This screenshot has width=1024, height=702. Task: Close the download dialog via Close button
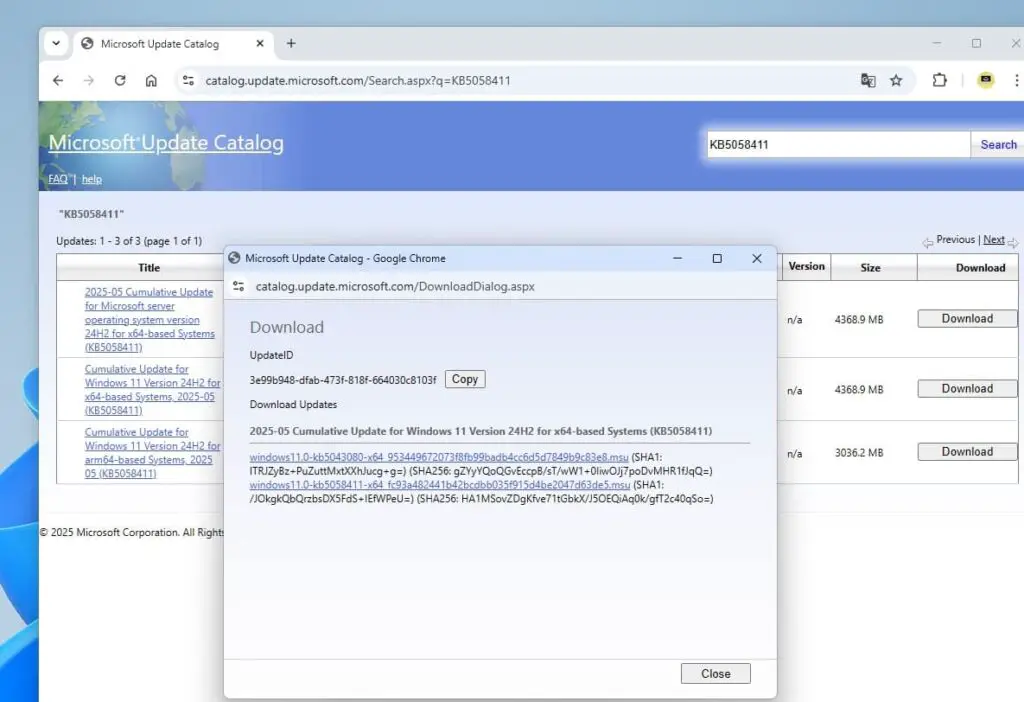(x=715, y=674)
